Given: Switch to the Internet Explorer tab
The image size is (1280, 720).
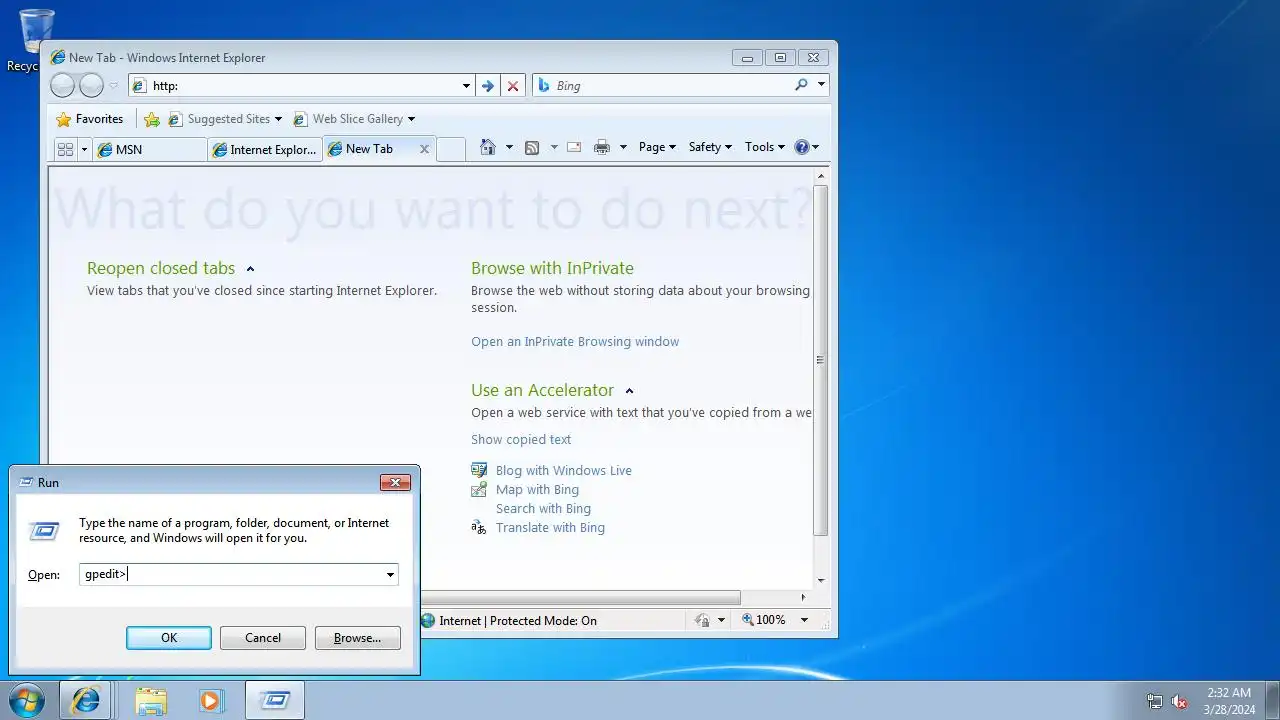Looking at the screenshot, I should click(265, 149).
